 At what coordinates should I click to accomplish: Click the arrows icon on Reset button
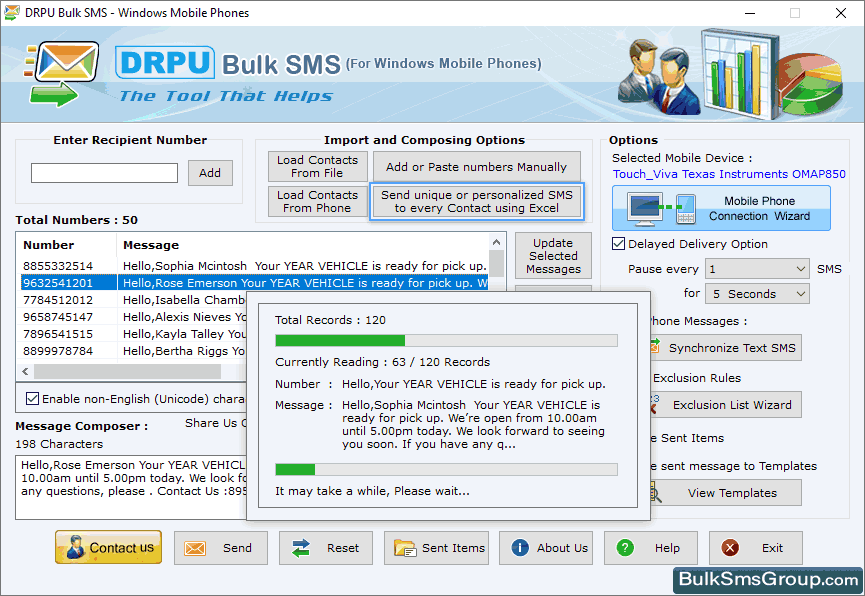[x=301, y=548]
